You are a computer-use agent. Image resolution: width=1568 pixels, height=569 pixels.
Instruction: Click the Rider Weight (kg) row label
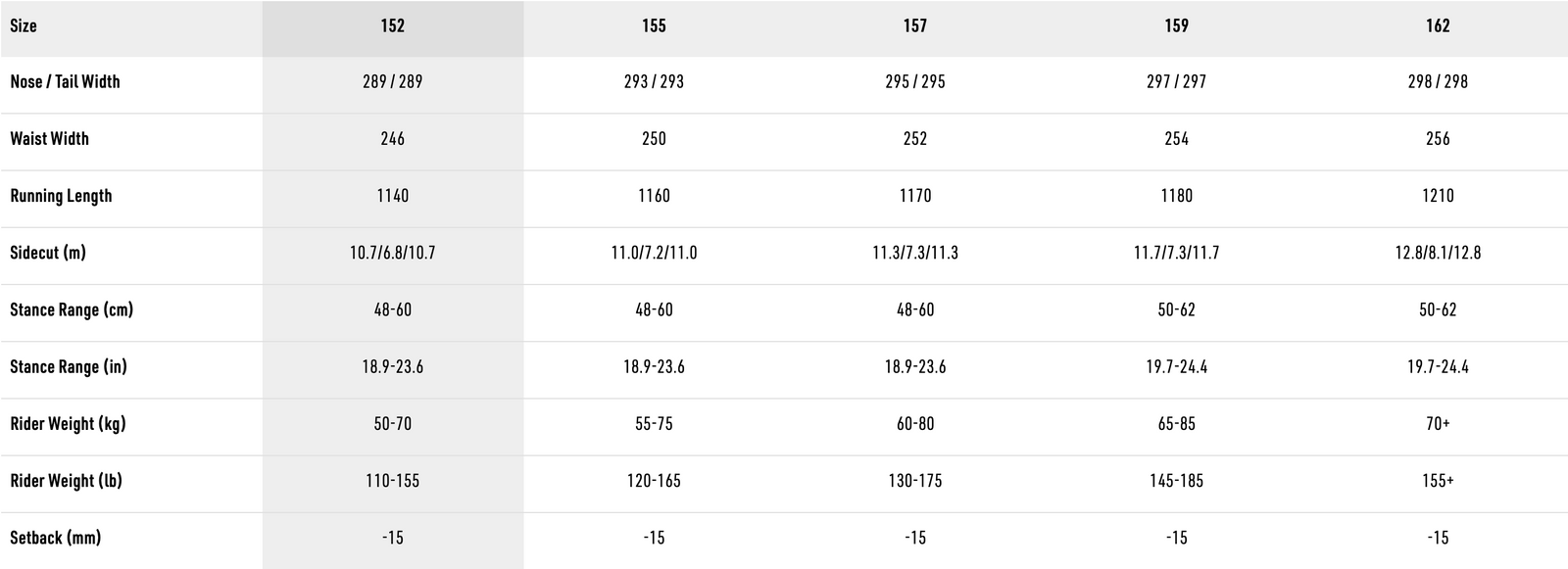[x=68, y=424]
